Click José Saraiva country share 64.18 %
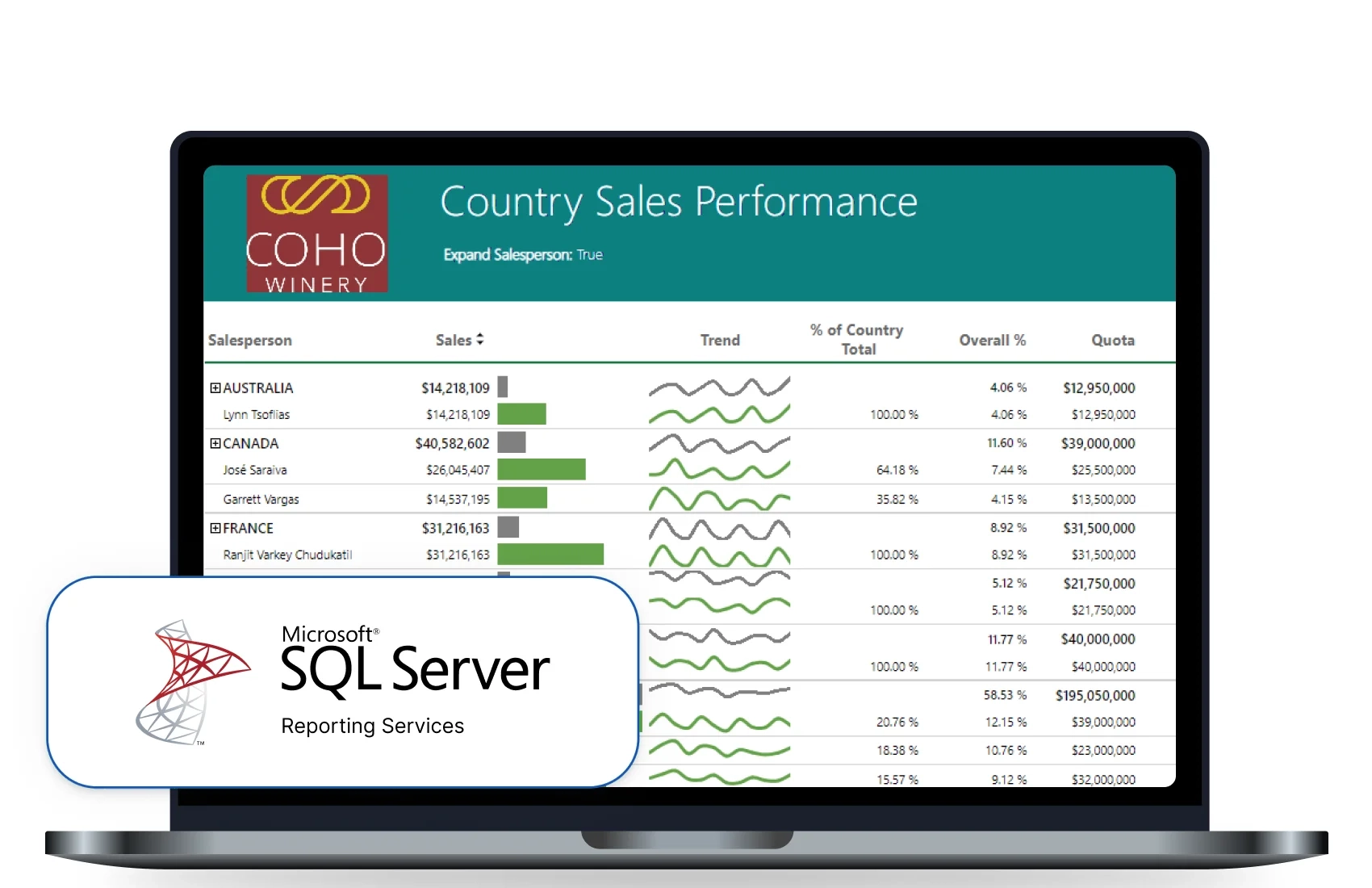The width and height of the screenshot is (1372, 888). point(897,470)
